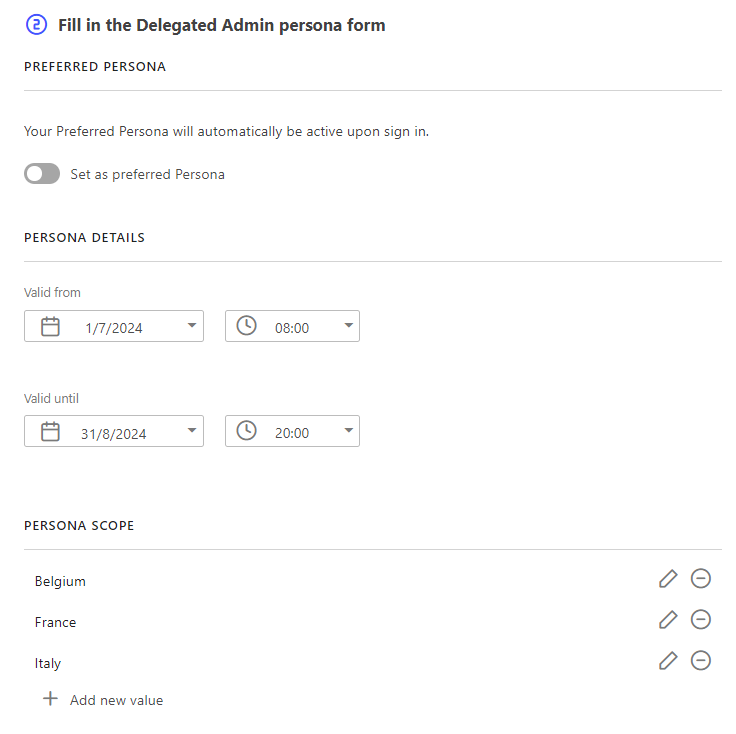736x734 pixels.
Task: Expand the Valid until date dropdown arrow
Action: pos(191,432)
